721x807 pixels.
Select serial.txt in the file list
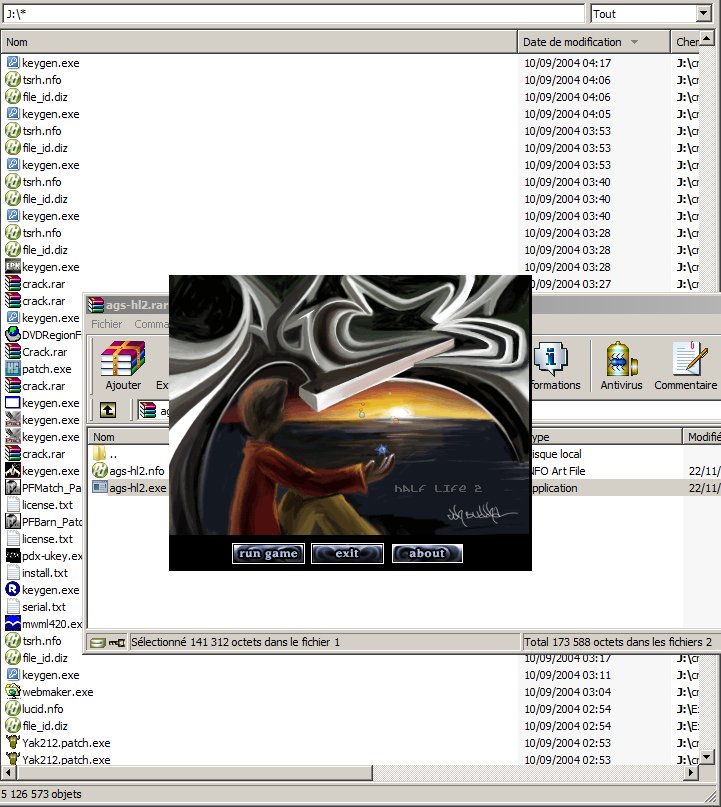point(36,607)
